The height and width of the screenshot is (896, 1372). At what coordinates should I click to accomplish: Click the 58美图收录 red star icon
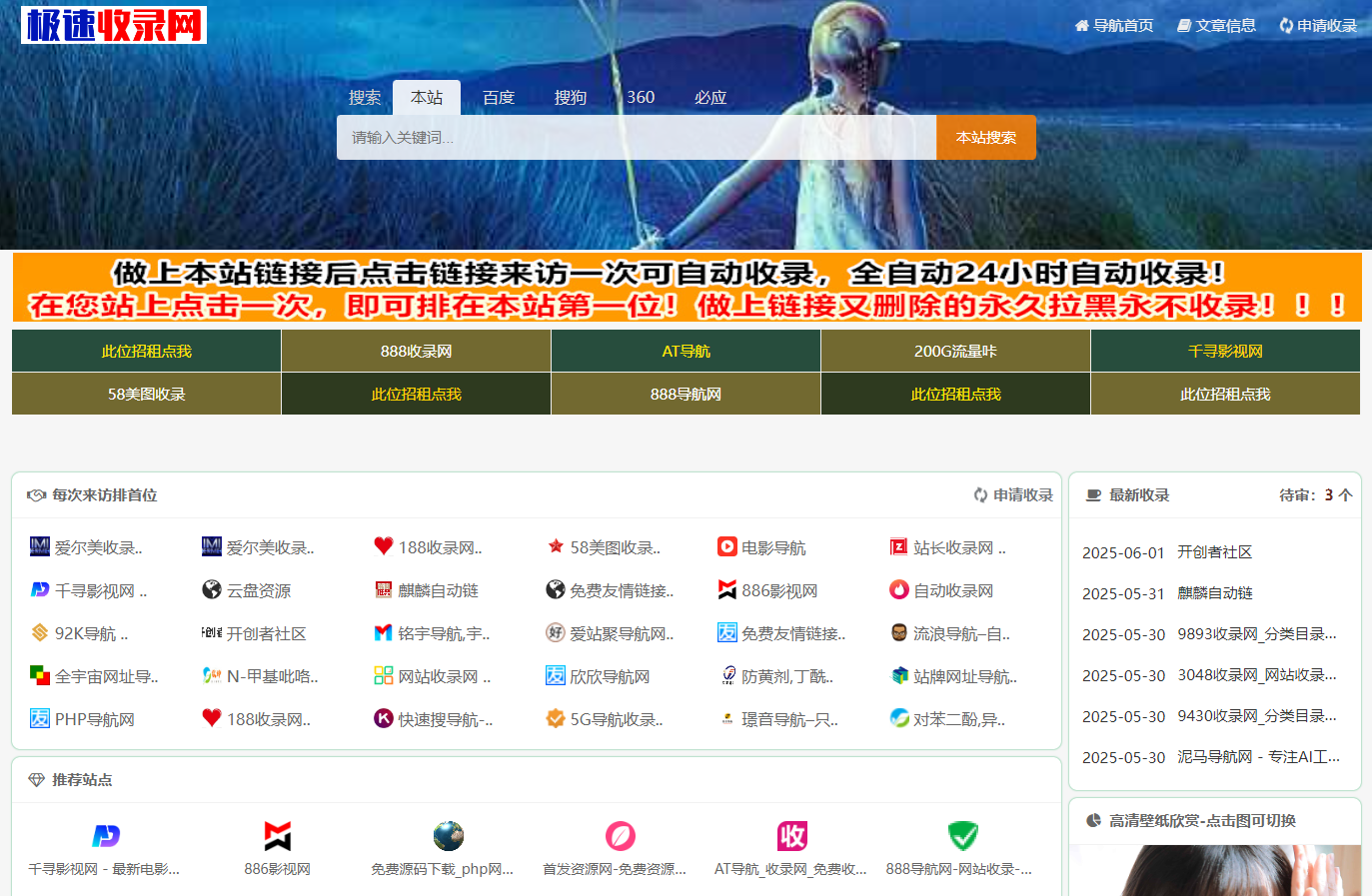click(x=556, y=546)
